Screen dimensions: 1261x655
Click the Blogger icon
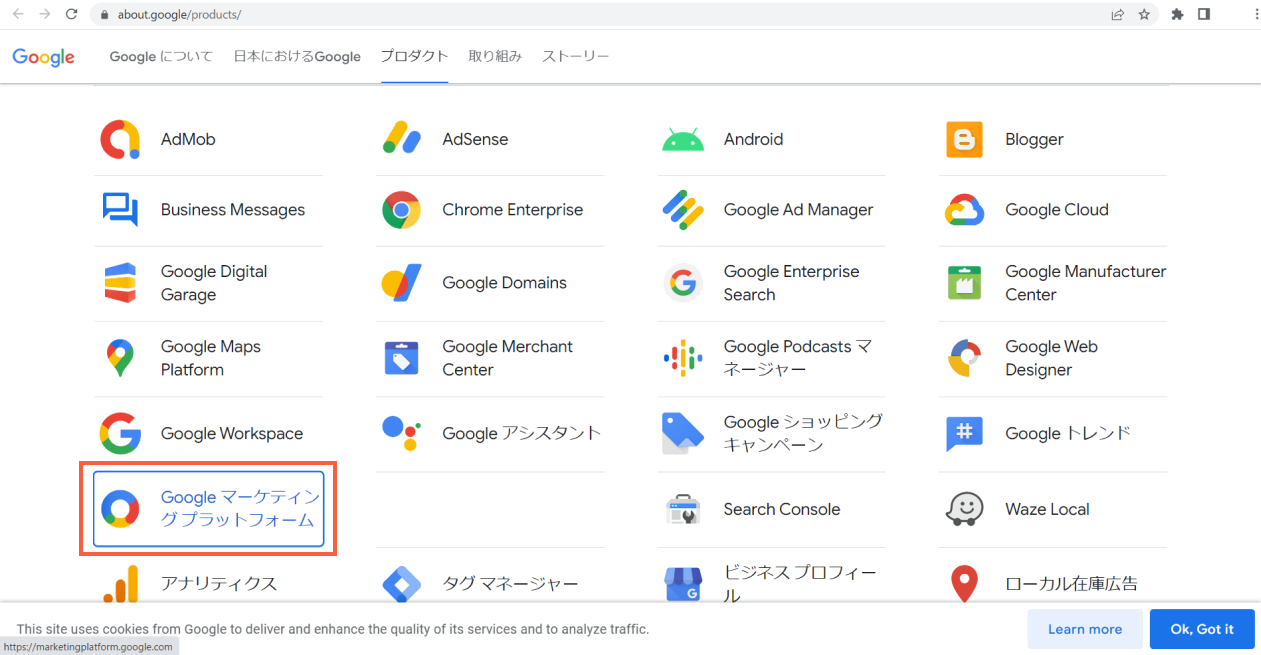(x=964, y=139)
